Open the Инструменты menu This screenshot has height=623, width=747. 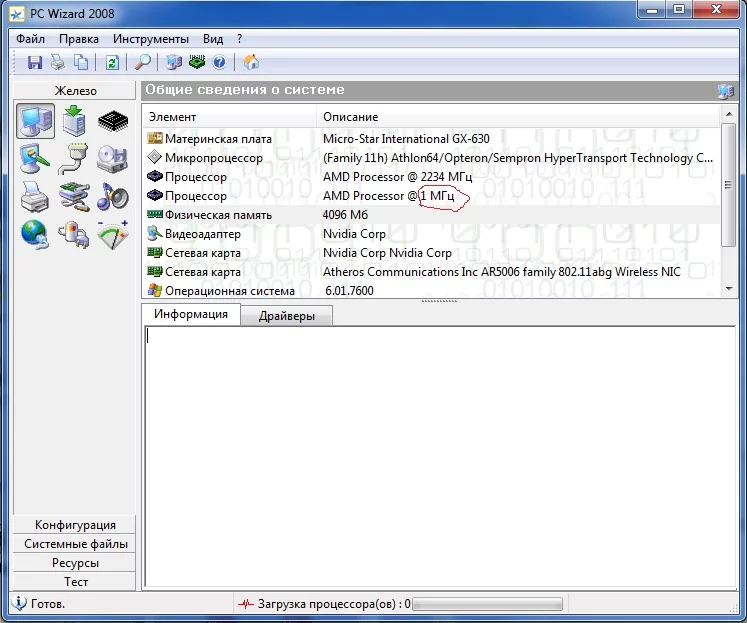(x=151, y=39)
